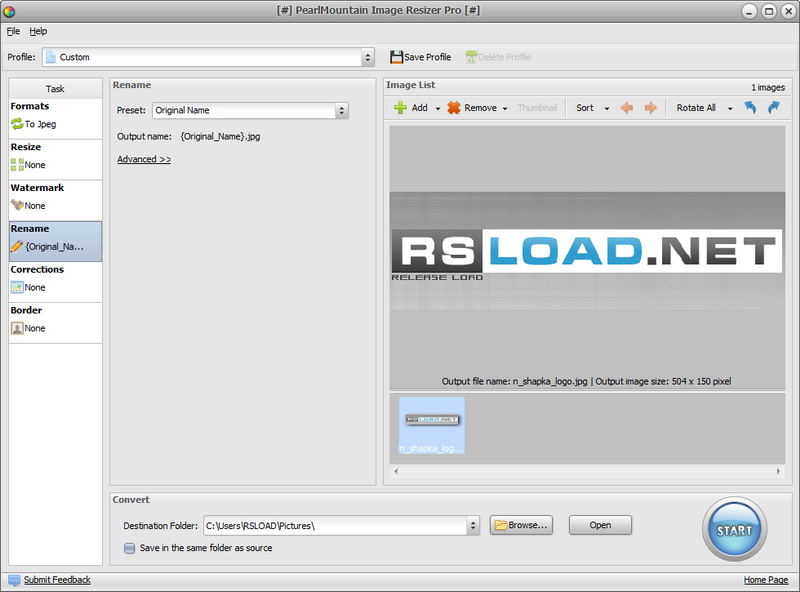Click the To Jpeg green arrows icon
800x592 pixels.
[x=17, y=124]
